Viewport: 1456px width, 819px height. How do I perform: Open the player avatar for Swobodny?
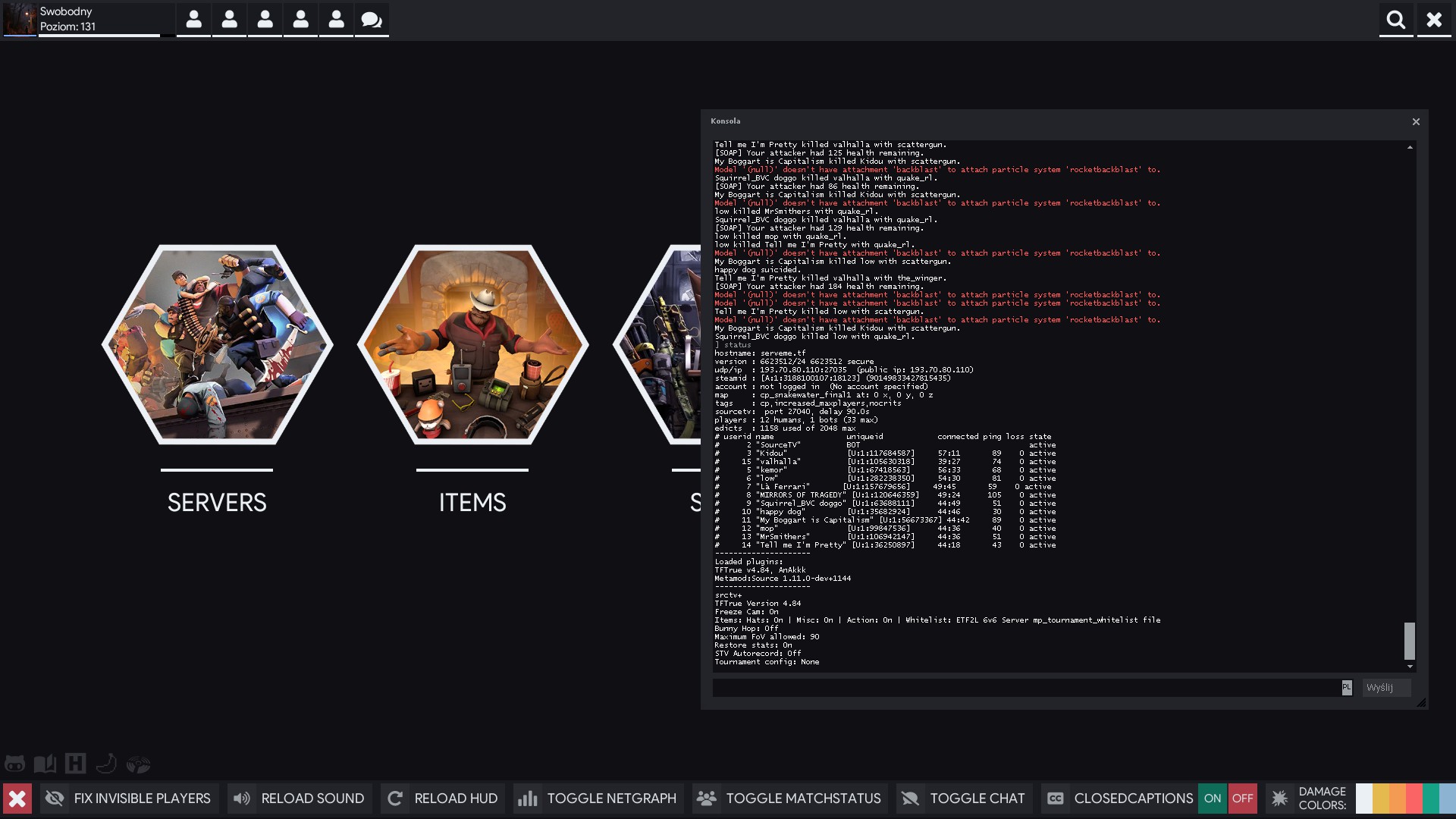tap(20, 19)
